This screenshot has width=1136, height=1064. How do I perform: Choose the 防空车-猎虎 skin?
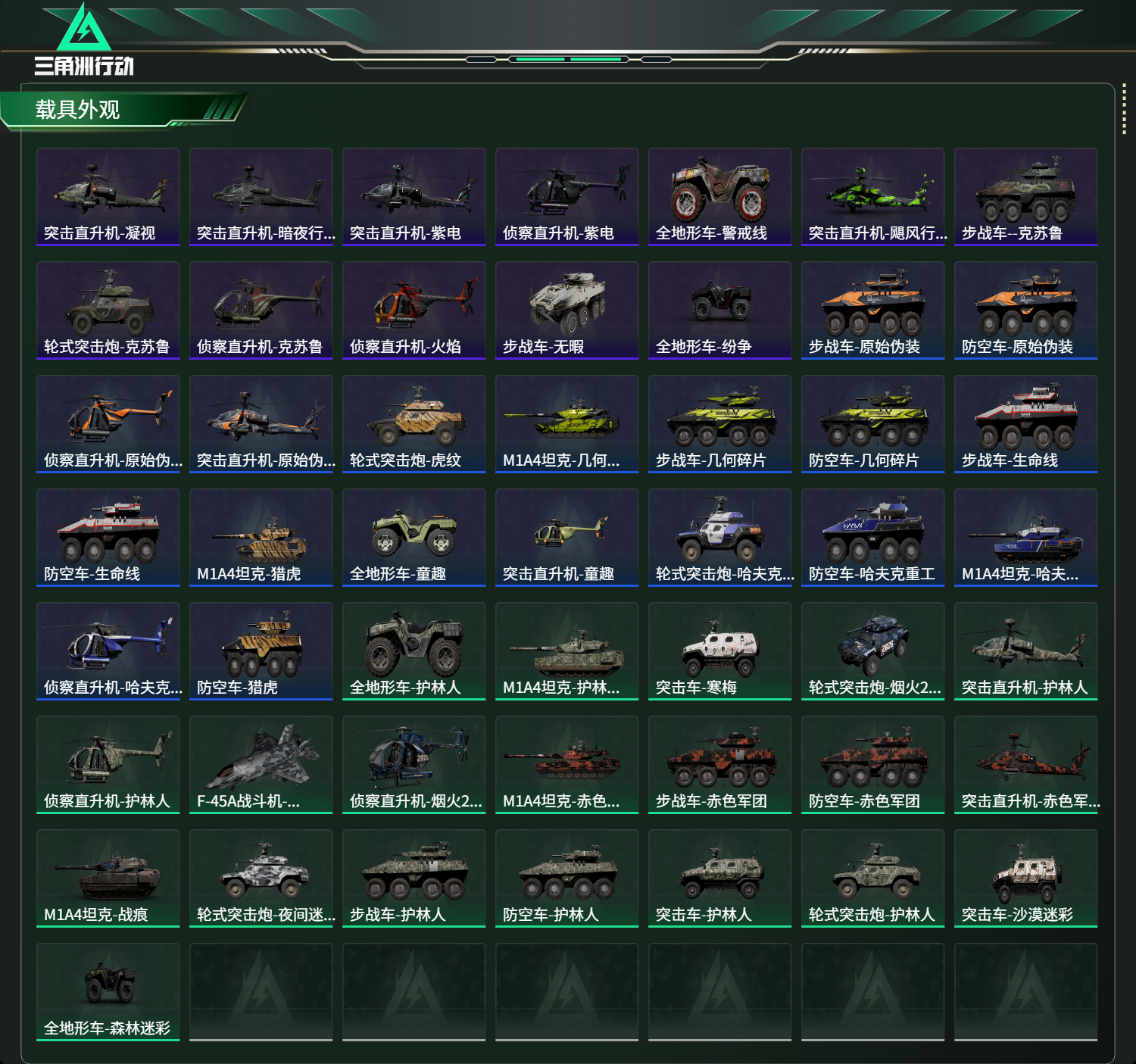point(261,651)
